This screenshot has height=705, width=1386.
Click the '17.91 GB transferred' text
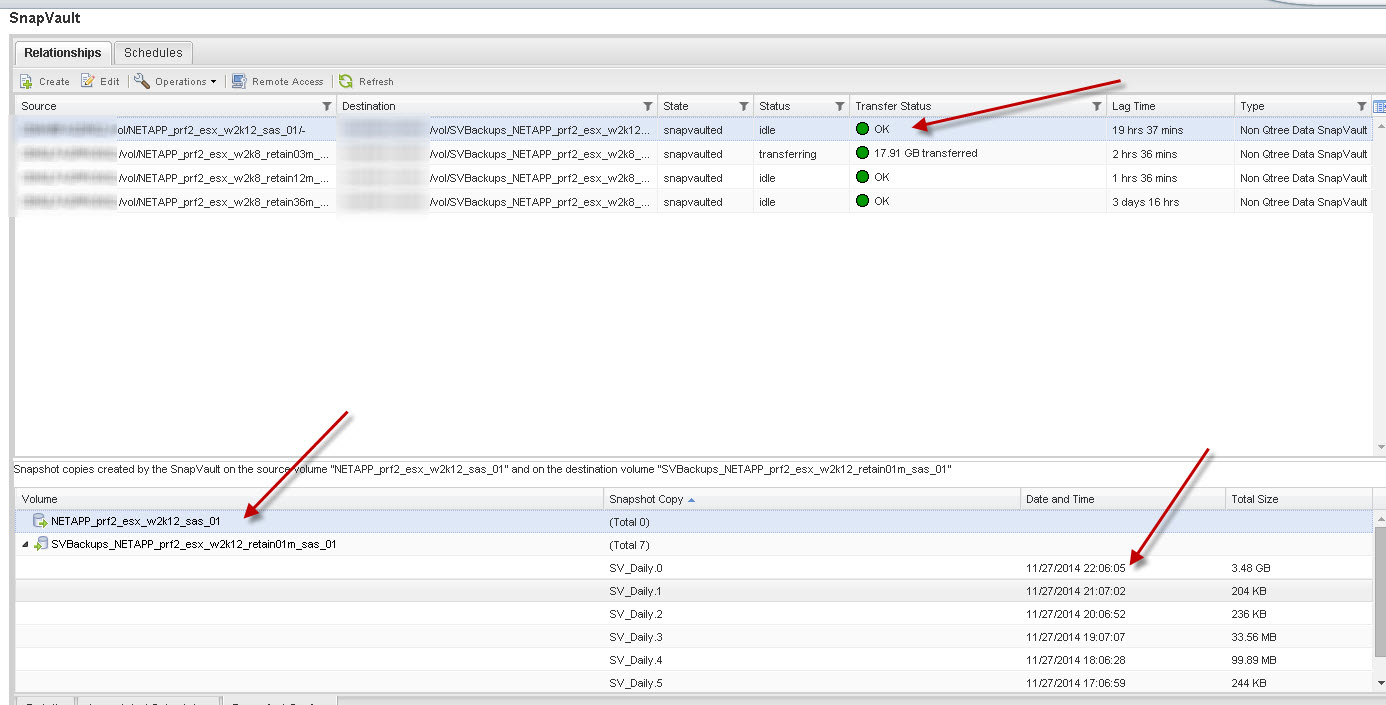pyautogui.click(x=926, y=153)
